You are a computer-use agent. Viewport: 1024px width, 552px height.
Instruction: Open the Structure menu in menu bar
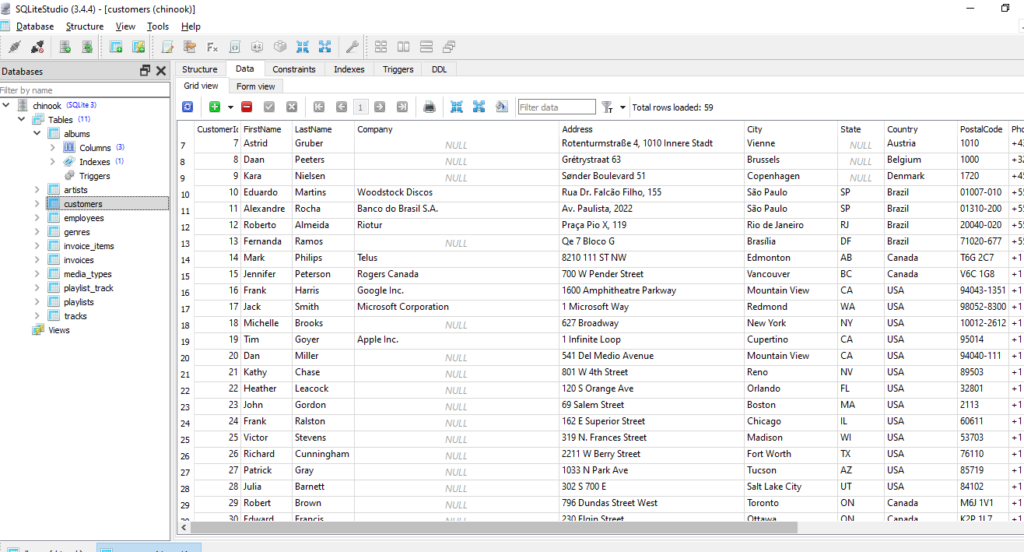pos(84,26)
